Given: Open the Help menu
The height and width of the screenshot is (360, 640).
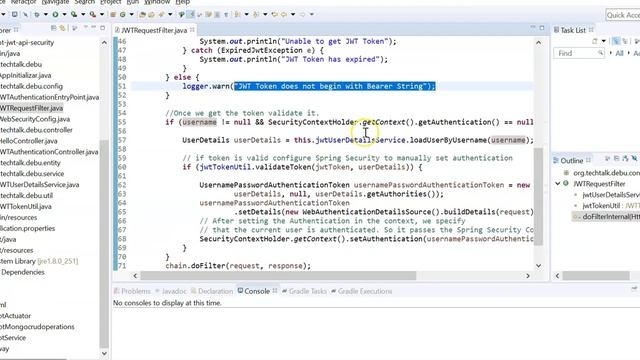Looking at the screenshot, I should coord(182,2).
